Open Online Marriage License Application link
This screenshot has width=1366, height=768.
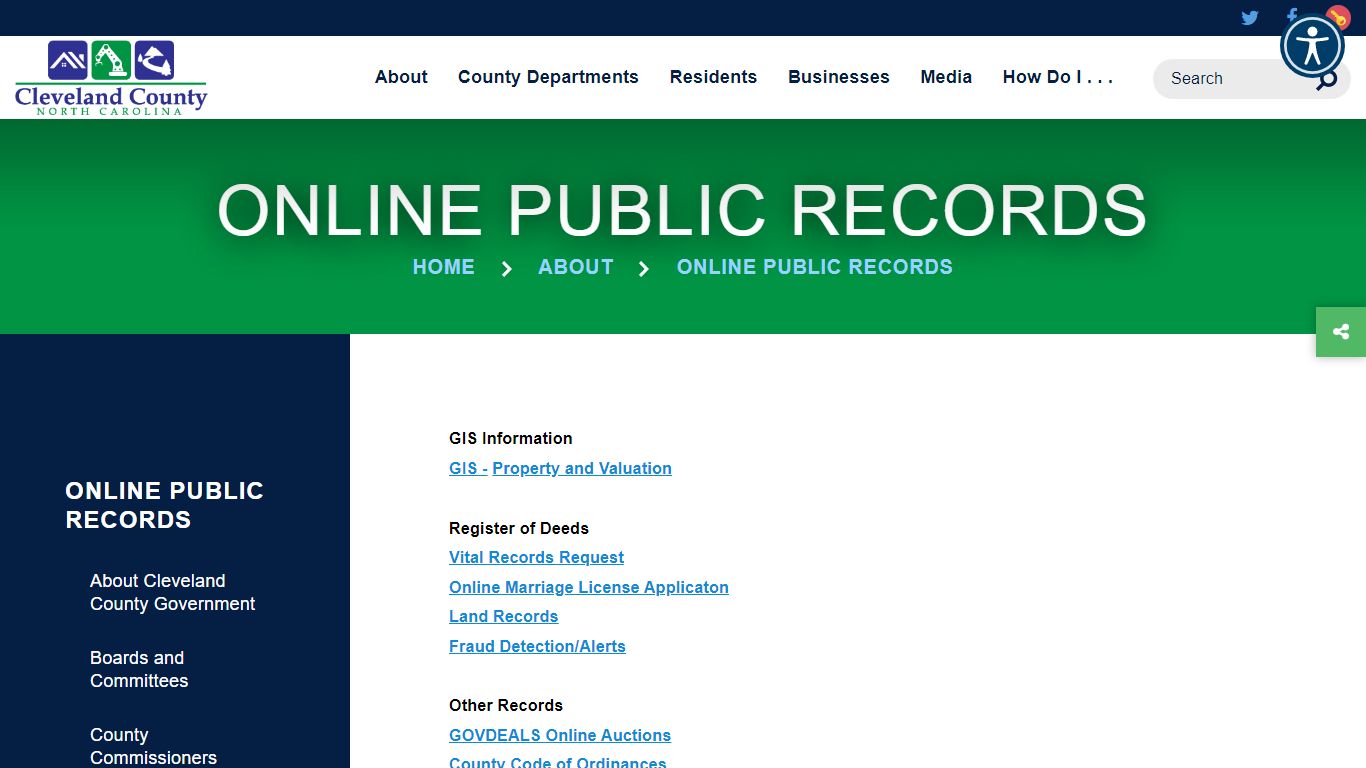point(588,587)
